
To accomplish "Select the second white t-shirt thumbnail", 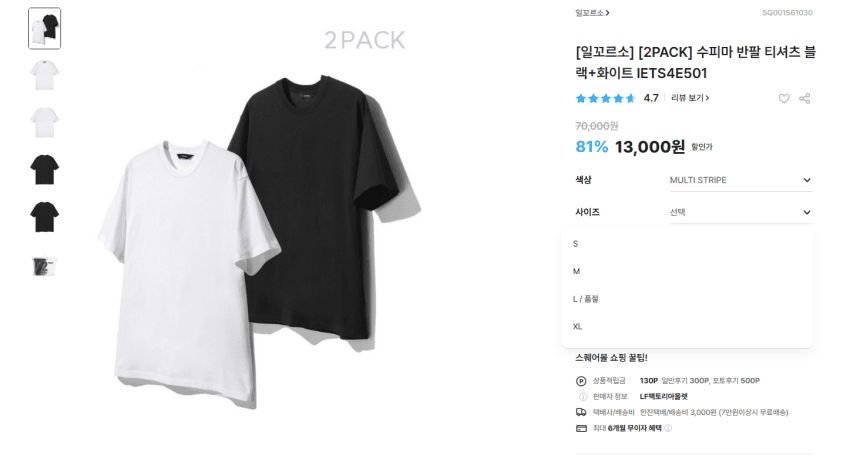I will pos(44,75).
